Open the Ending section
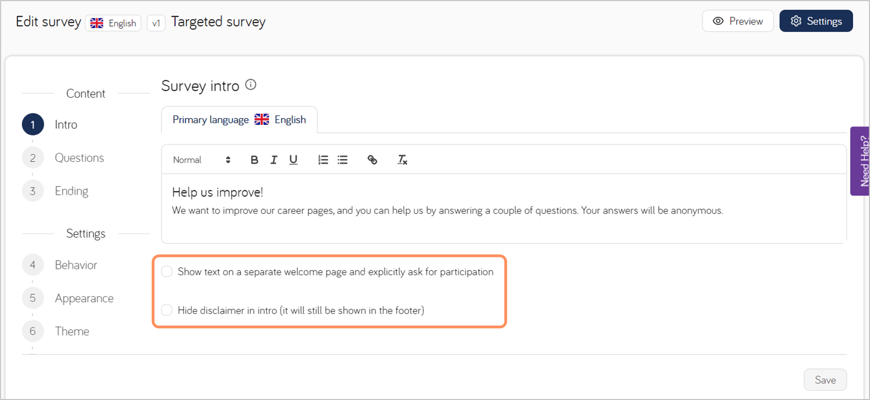 pyautogui.click(x=71, y=191)
